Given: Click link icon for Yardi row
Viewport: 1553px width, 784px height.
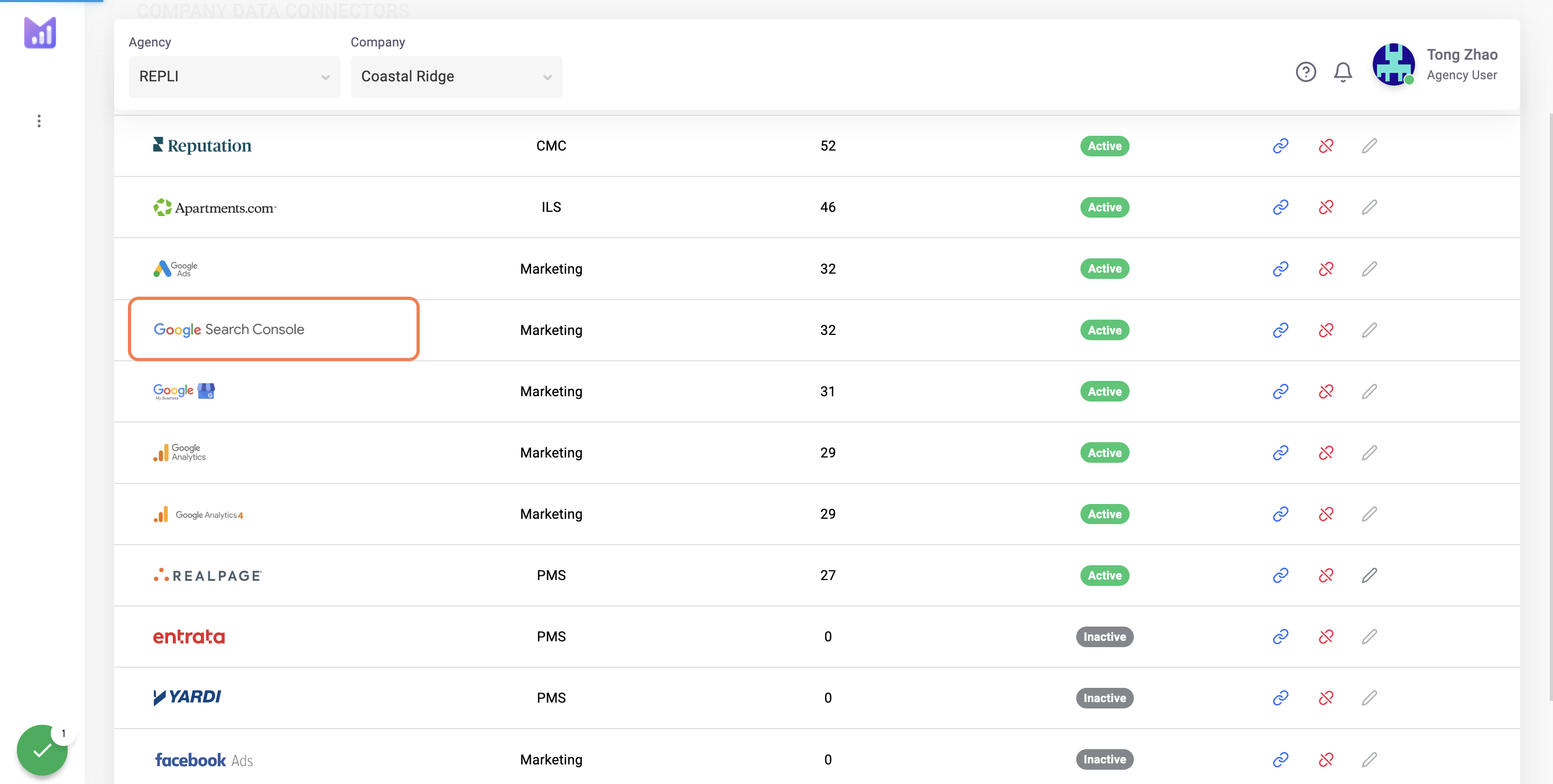Looking at the screenshot, I should [1280, 698].
